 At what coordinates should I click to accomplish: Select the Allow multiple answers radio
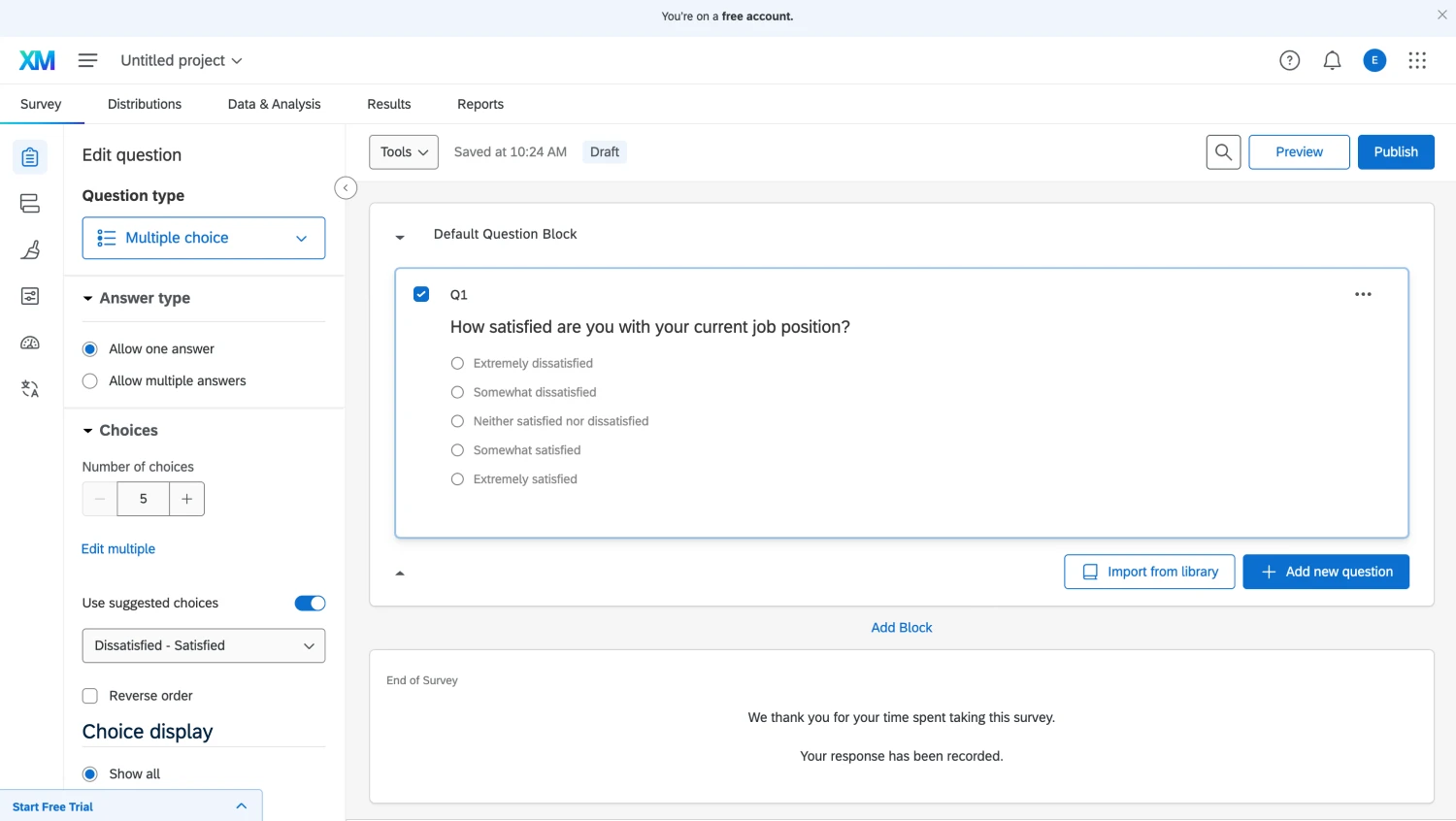(90, 381)
